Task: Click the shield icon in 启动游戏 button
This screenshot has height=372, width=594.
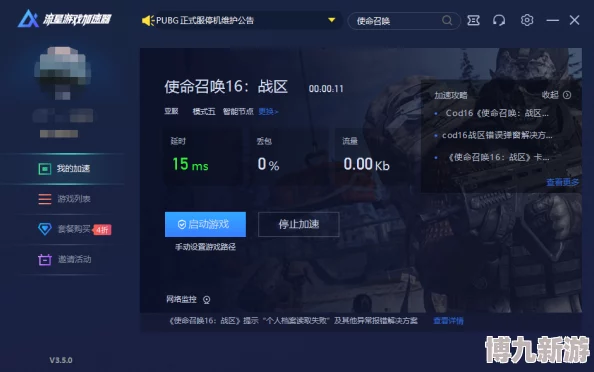Action: pyautogui.click(x=181, y=225)
